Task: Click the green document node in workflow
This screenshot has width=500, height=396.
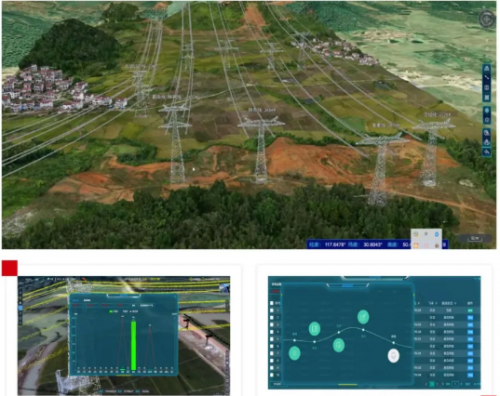Action: [x=314, y=329]
